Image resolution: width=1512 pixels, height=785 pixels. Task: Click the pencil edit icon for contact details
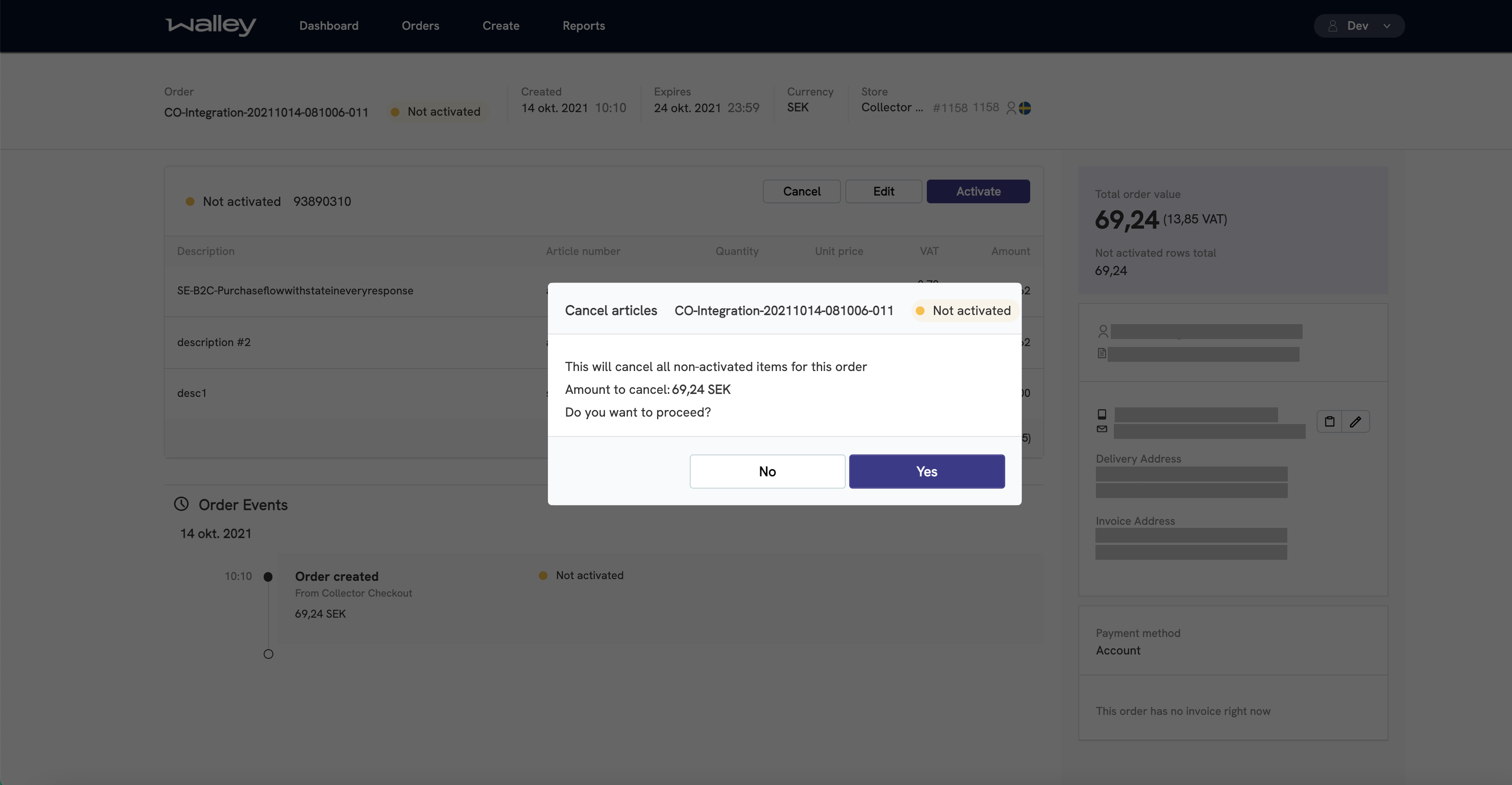(x=1355, y=421)
